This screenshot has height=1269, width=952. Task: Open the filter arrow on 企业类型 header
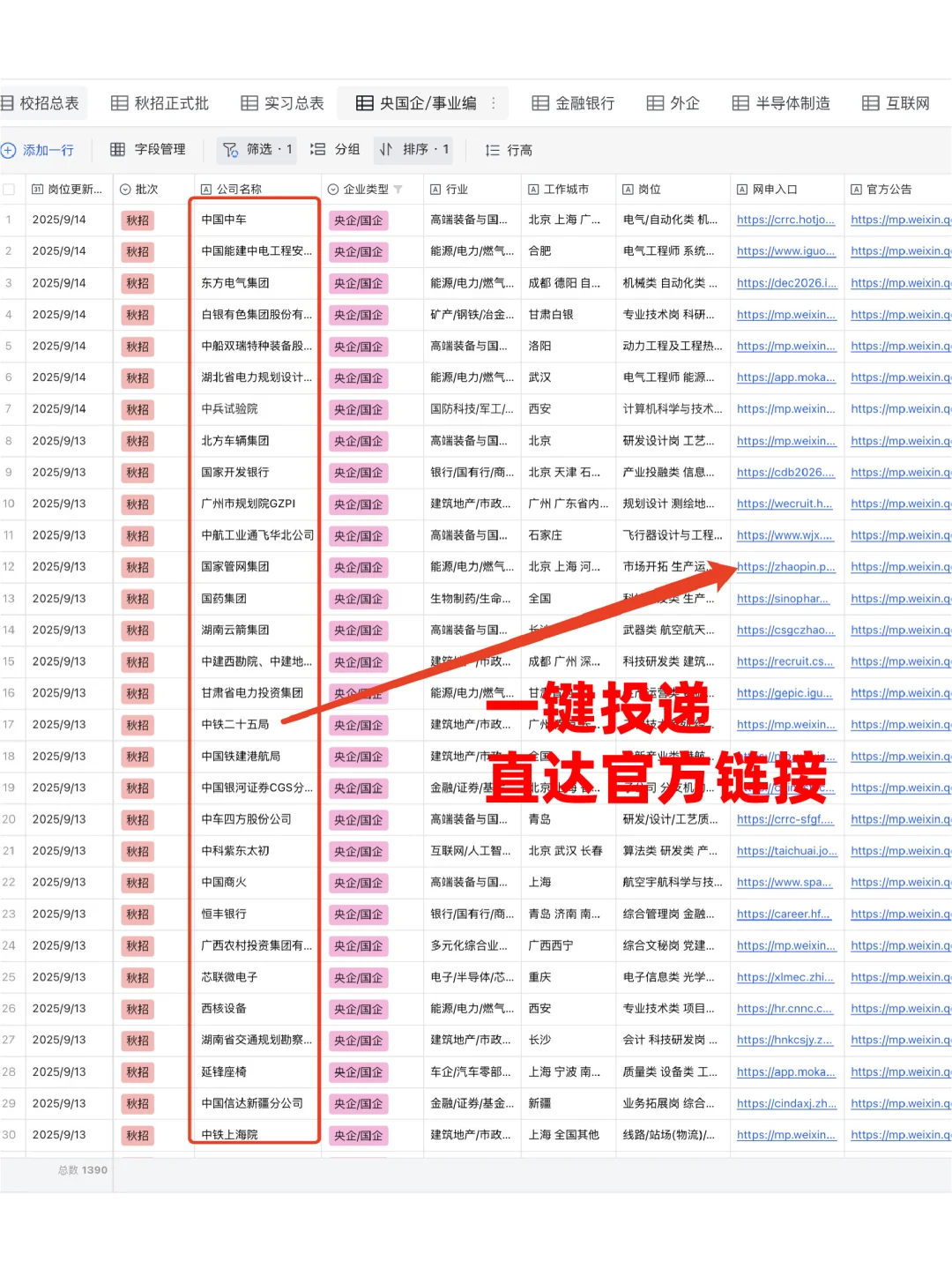coord(398,190)
